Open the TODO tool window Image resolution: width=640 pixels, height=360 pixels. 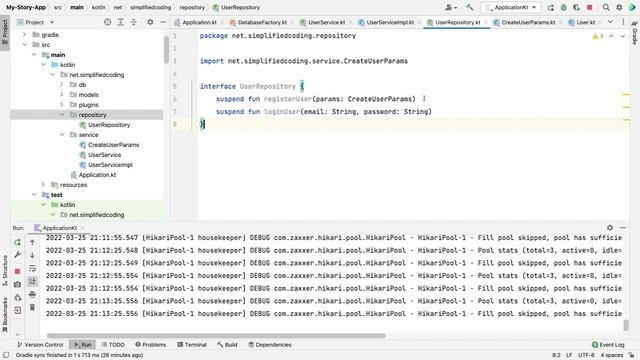(113, 344)
